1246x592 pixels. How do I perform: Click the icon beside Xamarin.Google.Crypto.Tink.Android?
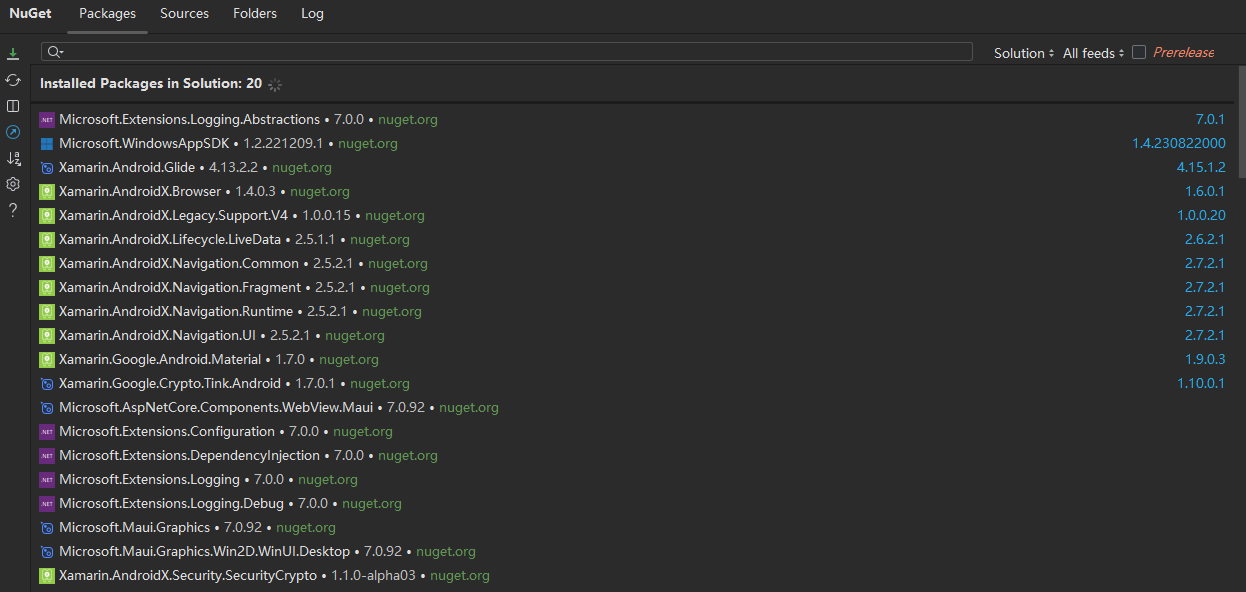tap(46, 383)
